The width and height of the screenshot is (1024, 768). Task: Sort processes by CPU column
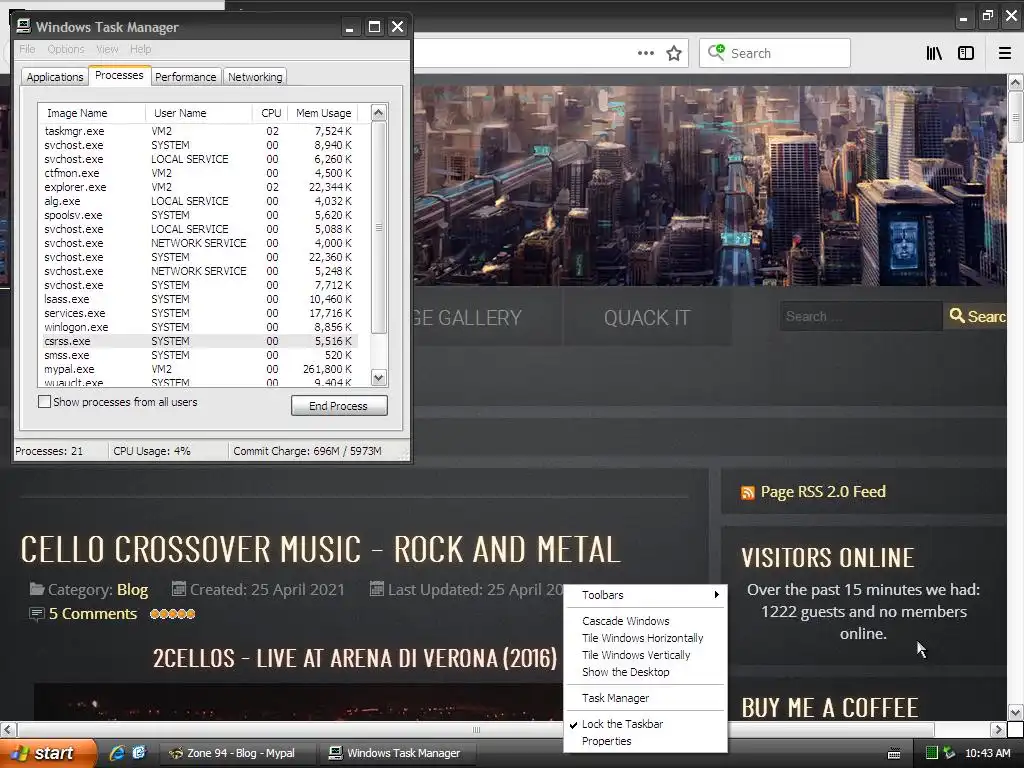[270, 113]
